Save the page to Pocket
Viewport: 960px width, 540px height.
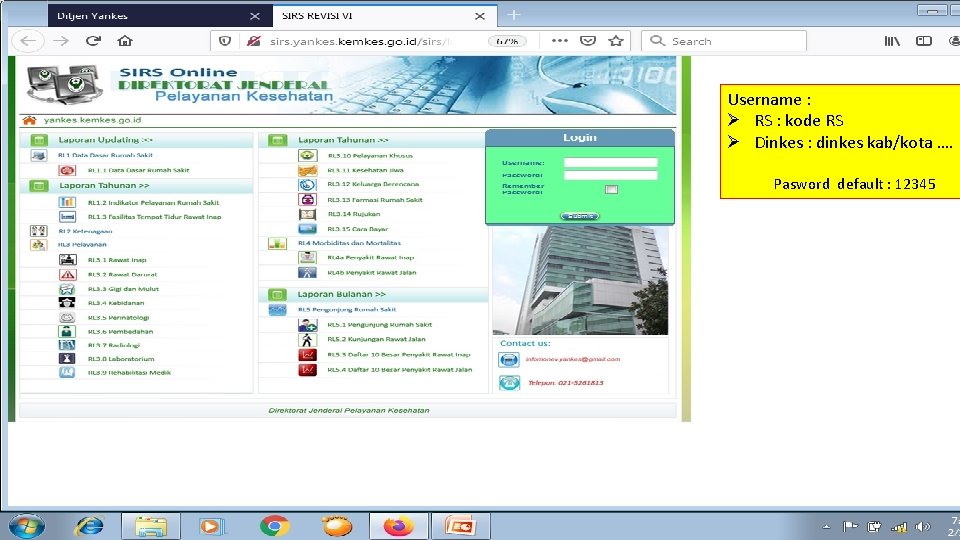click(588, 41)
